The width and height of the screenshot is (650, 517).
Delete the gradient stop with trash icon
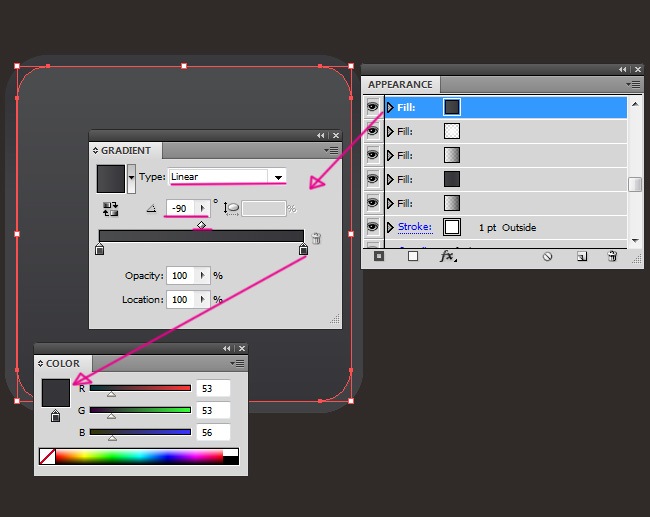316,238
